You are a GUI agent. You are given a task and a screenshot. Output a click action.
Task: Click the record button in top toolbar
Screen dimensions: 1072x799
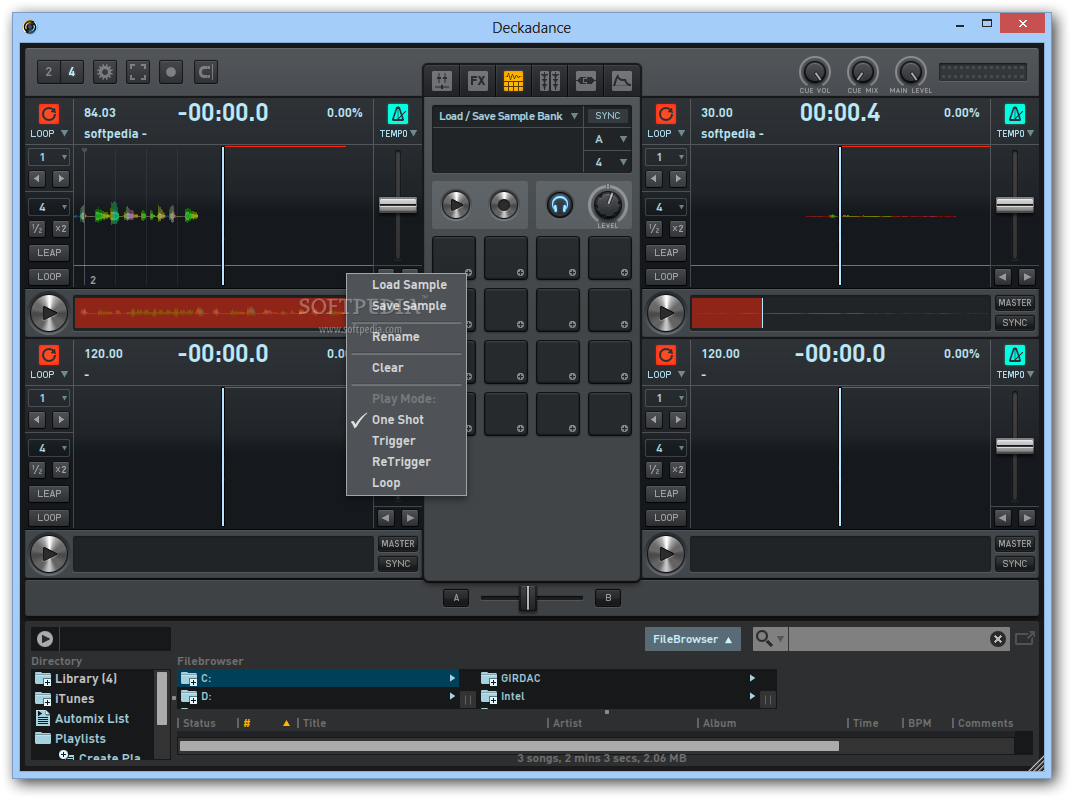pos(171,72)
